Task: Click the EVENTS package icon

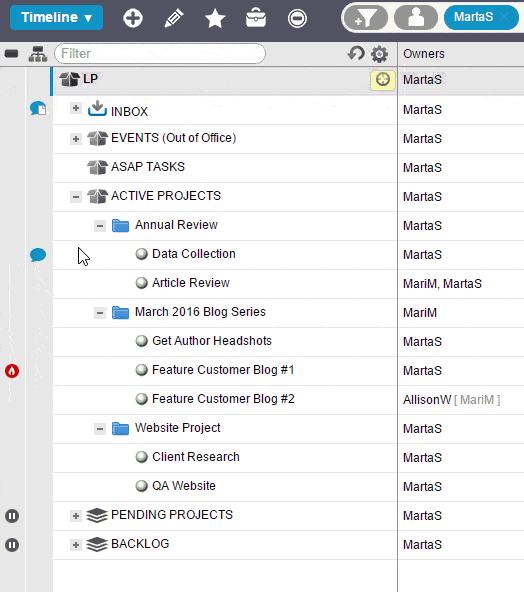Action: pos(97,138)
